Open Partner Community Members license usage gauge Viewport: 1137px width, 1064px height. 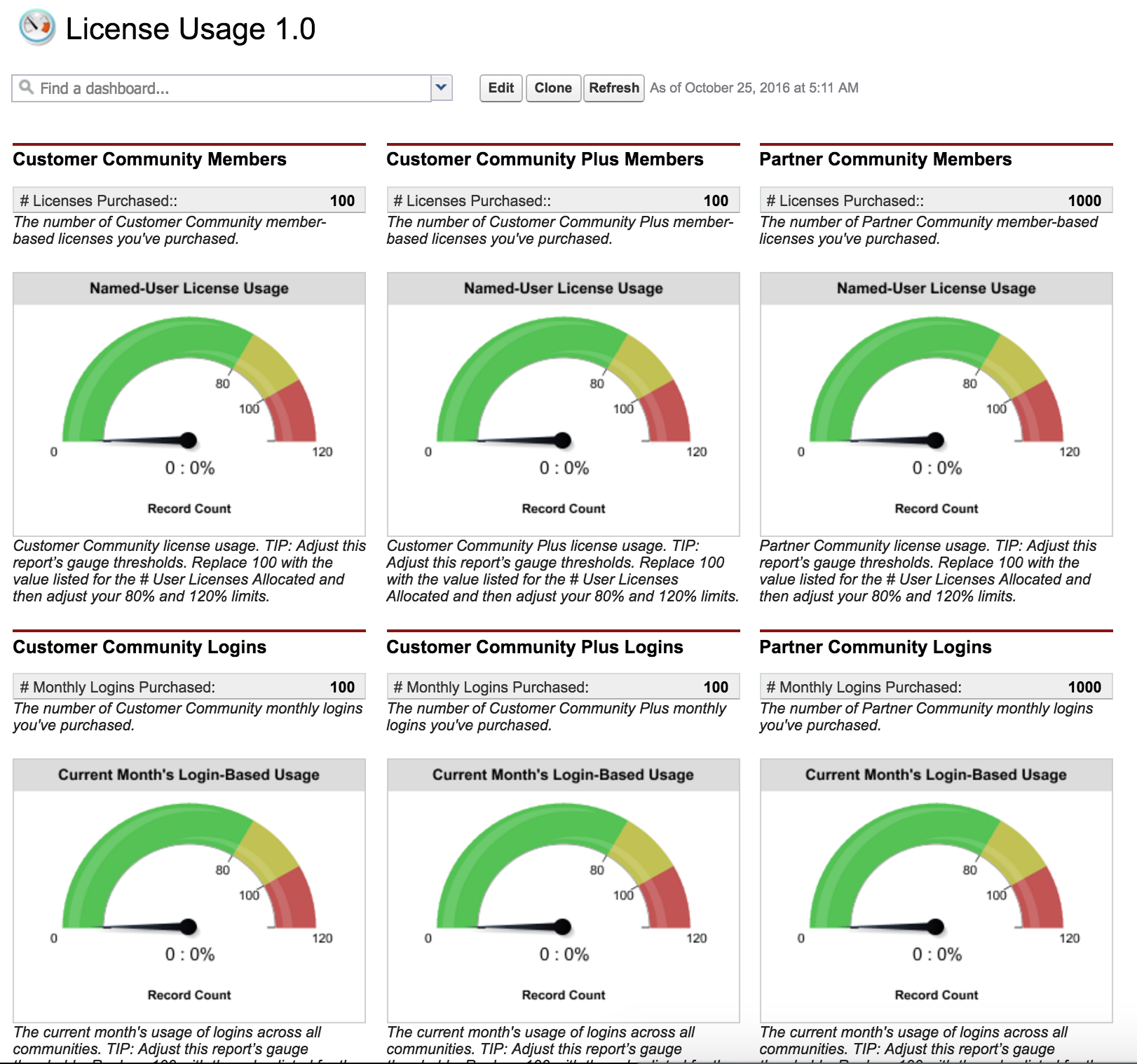click(936, 407)
